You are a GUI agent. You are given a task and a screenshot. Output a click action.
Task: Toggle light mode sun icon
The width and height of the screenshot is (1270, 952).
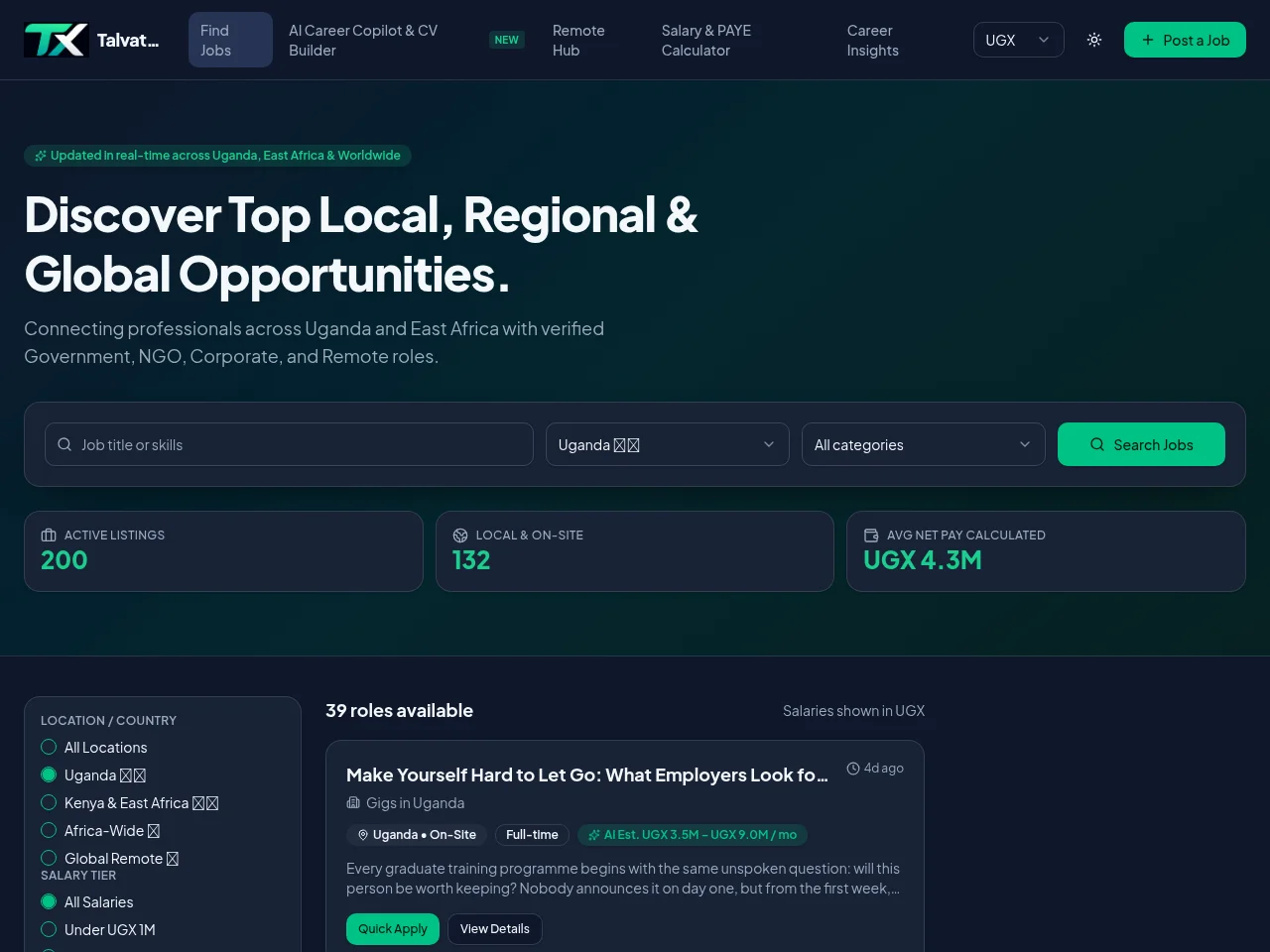1094,40
